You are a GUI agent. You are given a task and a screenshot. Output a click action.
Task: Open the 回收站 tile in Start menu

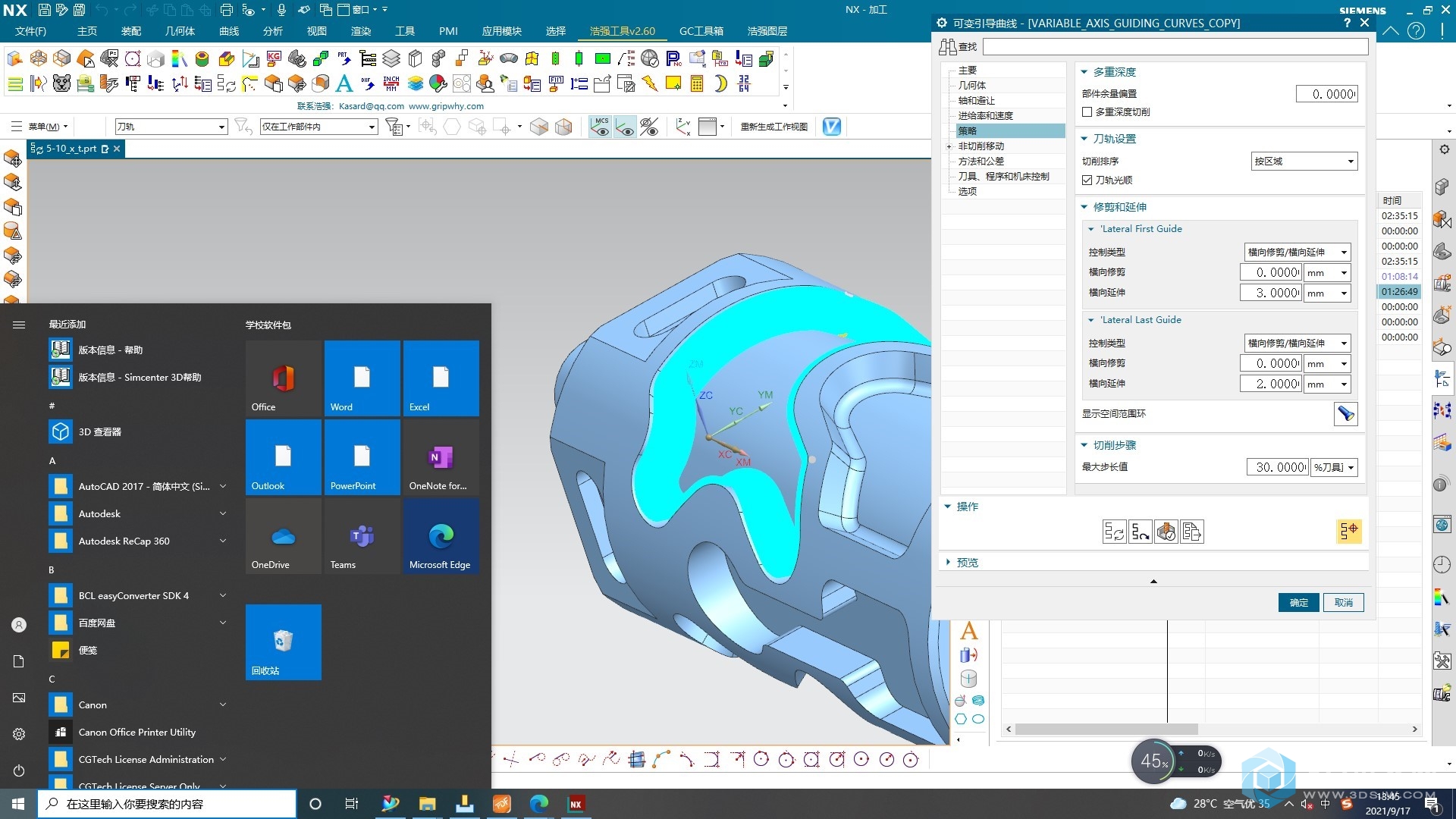pyautogui.click(x=283, y=642)
